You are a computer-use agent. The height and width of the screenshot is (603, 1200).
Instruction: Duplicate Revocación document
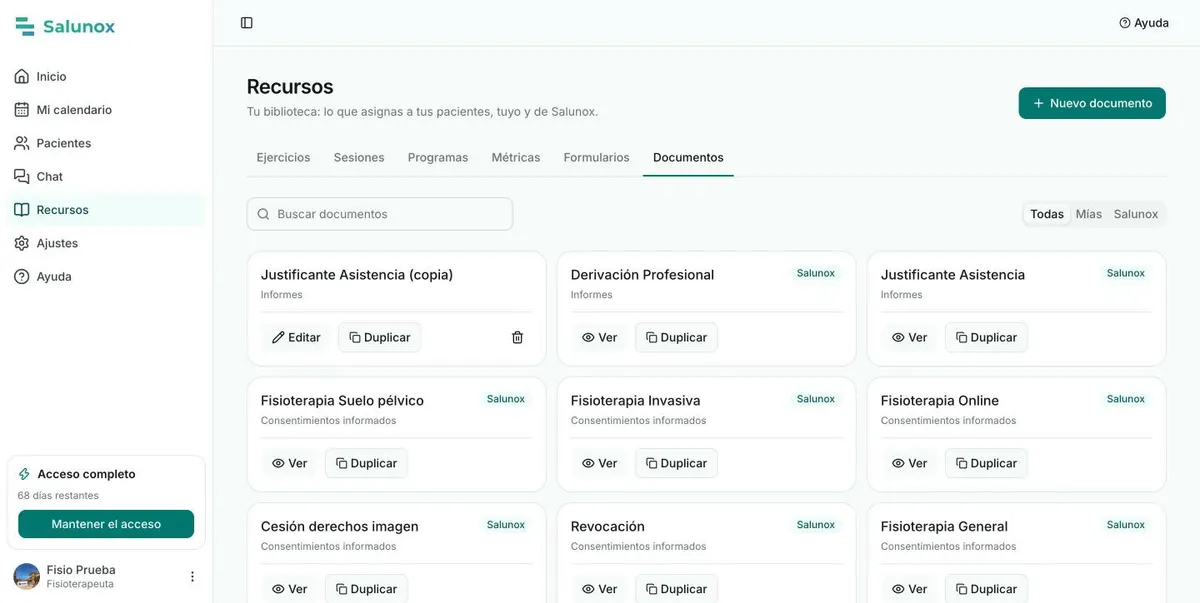(676, 589)
